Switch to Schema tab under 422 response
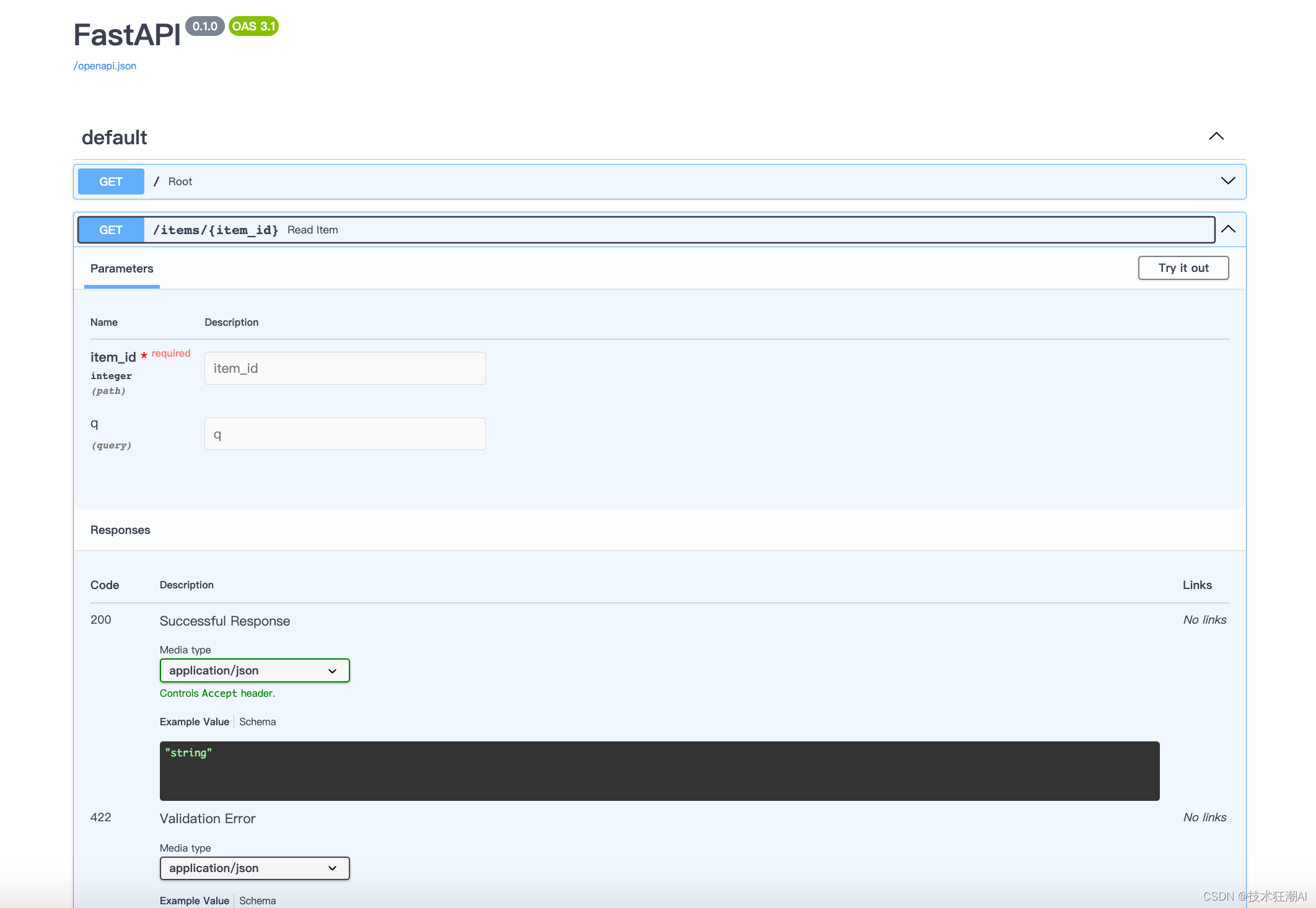This screenshot has width=1316, height=908. click(257, 901)
